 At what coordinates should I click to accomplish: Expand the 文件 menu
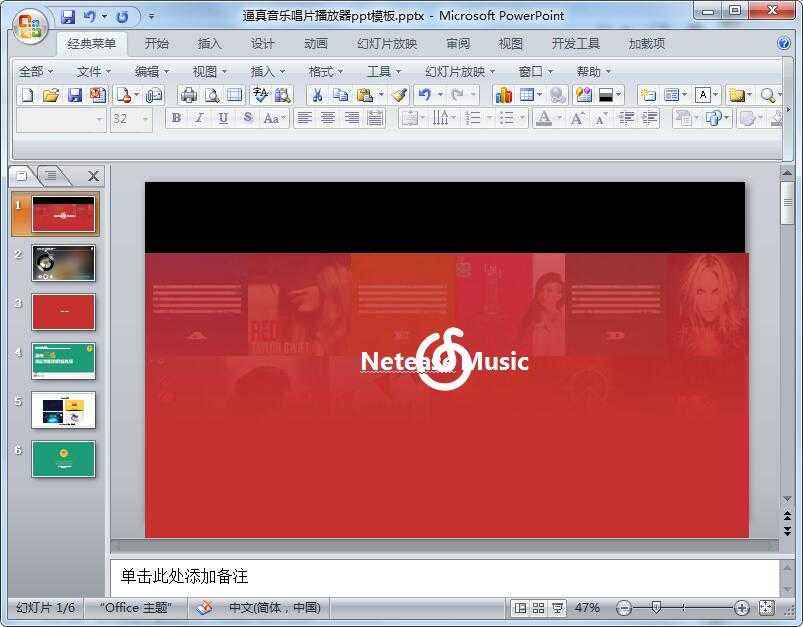(94, 72)
